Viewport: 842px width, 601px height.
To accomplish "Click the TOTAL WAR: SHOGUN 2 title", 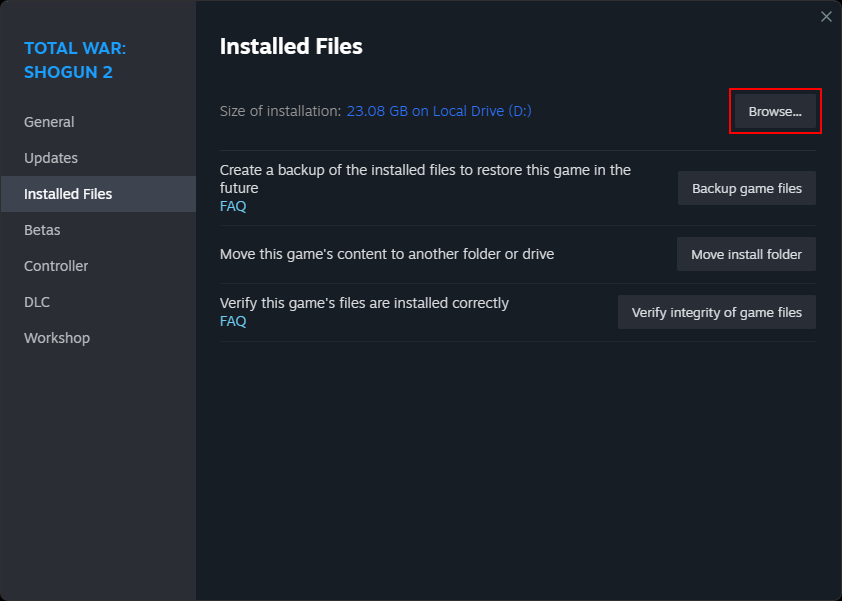I will 75,60.
